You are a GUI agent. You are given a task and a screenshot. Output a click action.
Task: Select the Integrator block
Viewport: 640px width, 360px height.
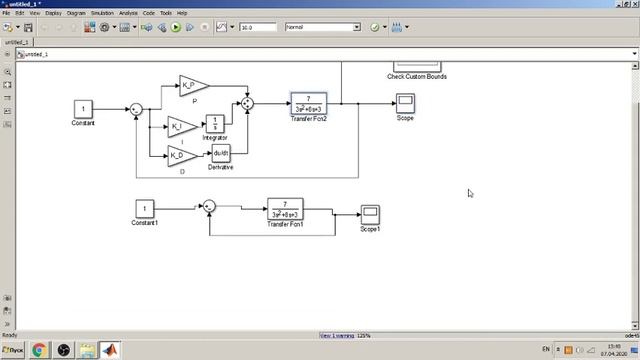(x=215, y=124)
